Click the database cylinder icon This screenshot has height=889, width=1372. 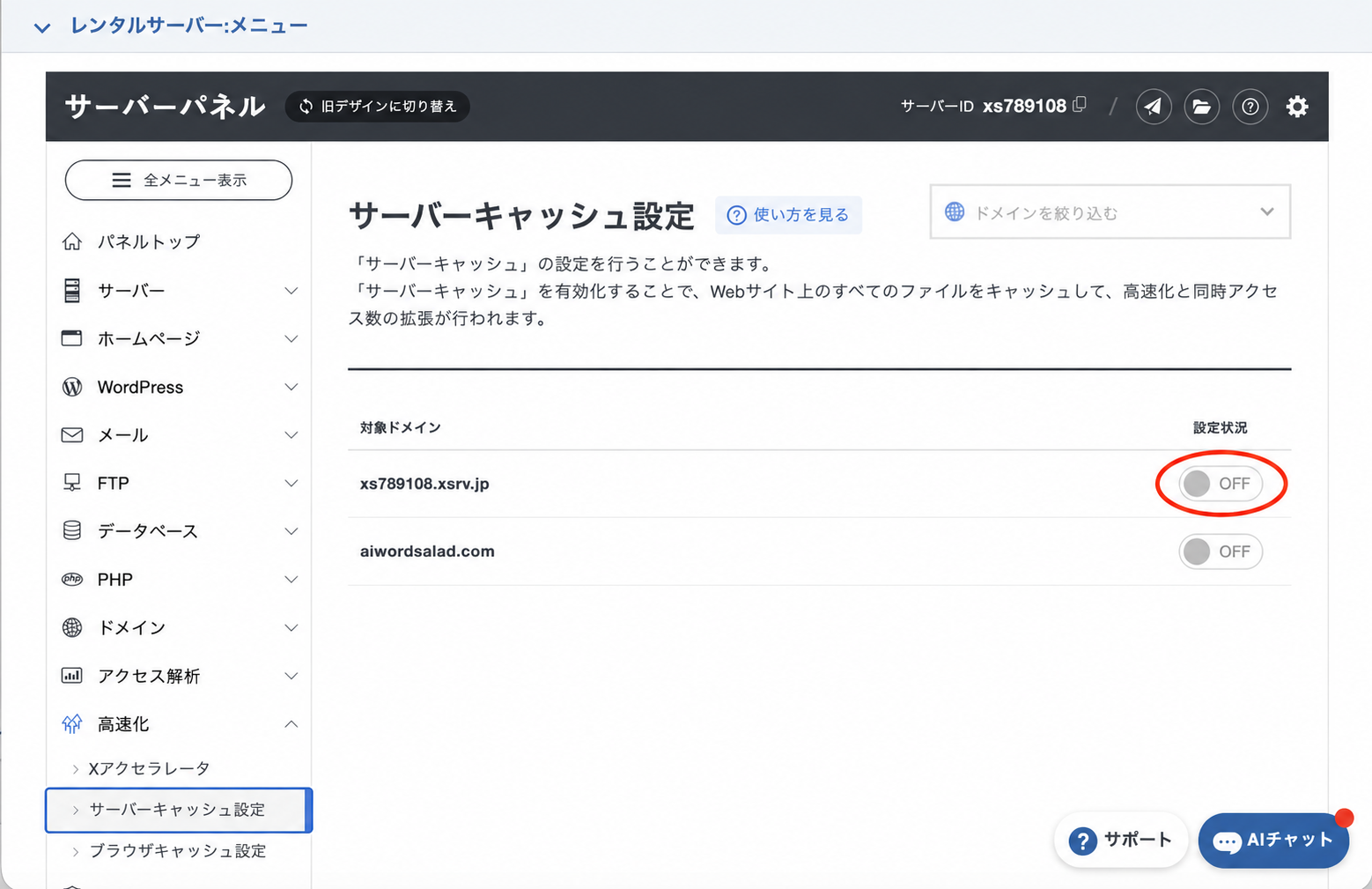72,530
